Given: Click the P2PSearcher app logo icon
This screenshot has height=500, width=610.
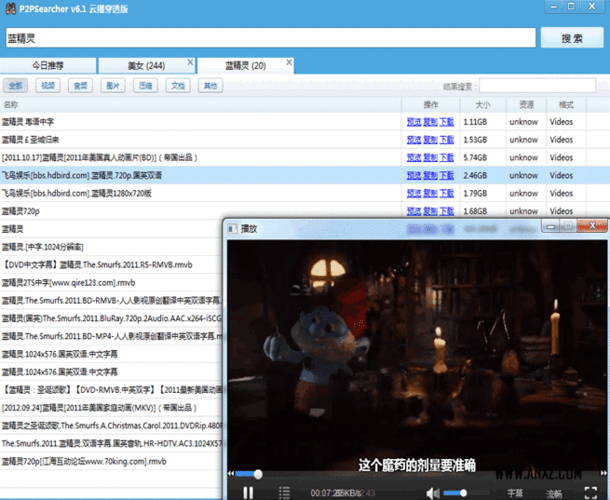Looking at the screenshot, I should click(x=11, y=8).
